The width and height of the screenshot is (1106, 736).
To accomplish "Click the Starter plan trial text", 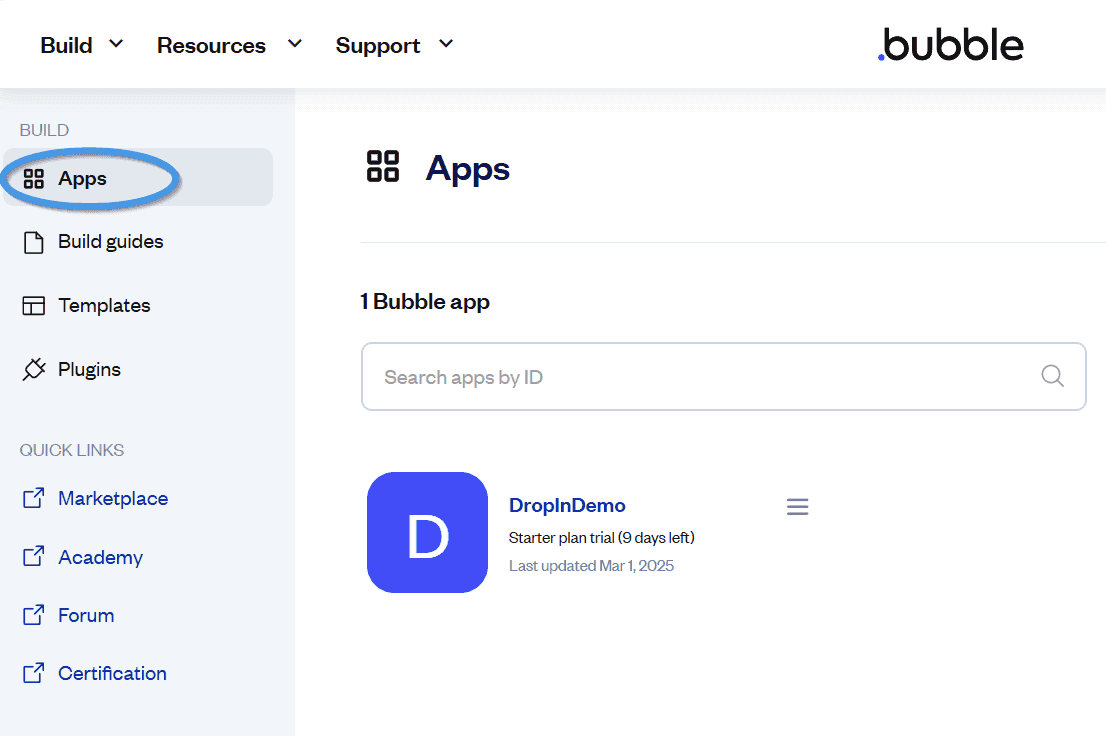I will click(602, 538).
